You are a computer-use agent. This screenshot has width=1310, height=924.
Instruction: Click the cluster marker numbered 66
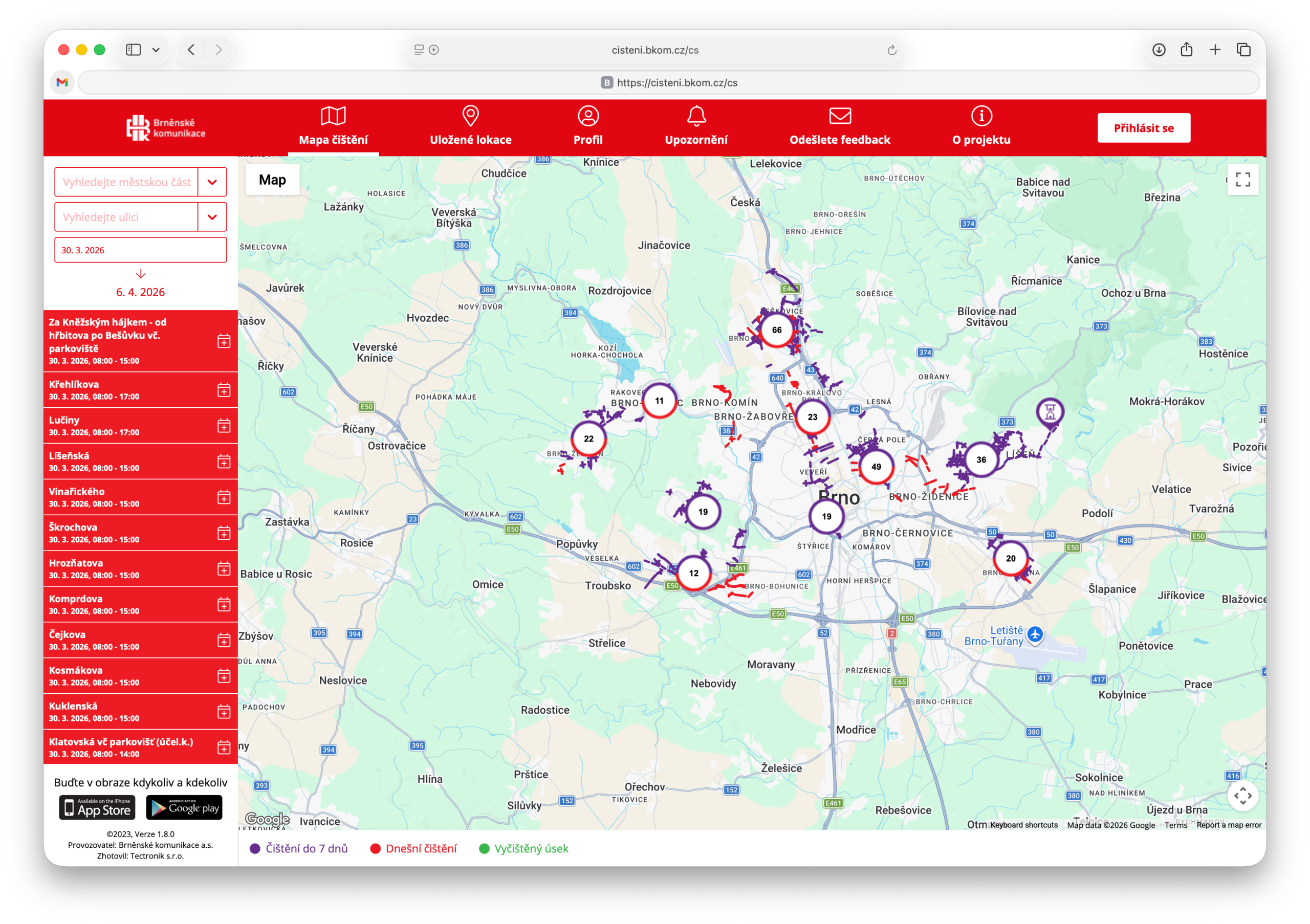pyautogui.click(x=776, y=329)
